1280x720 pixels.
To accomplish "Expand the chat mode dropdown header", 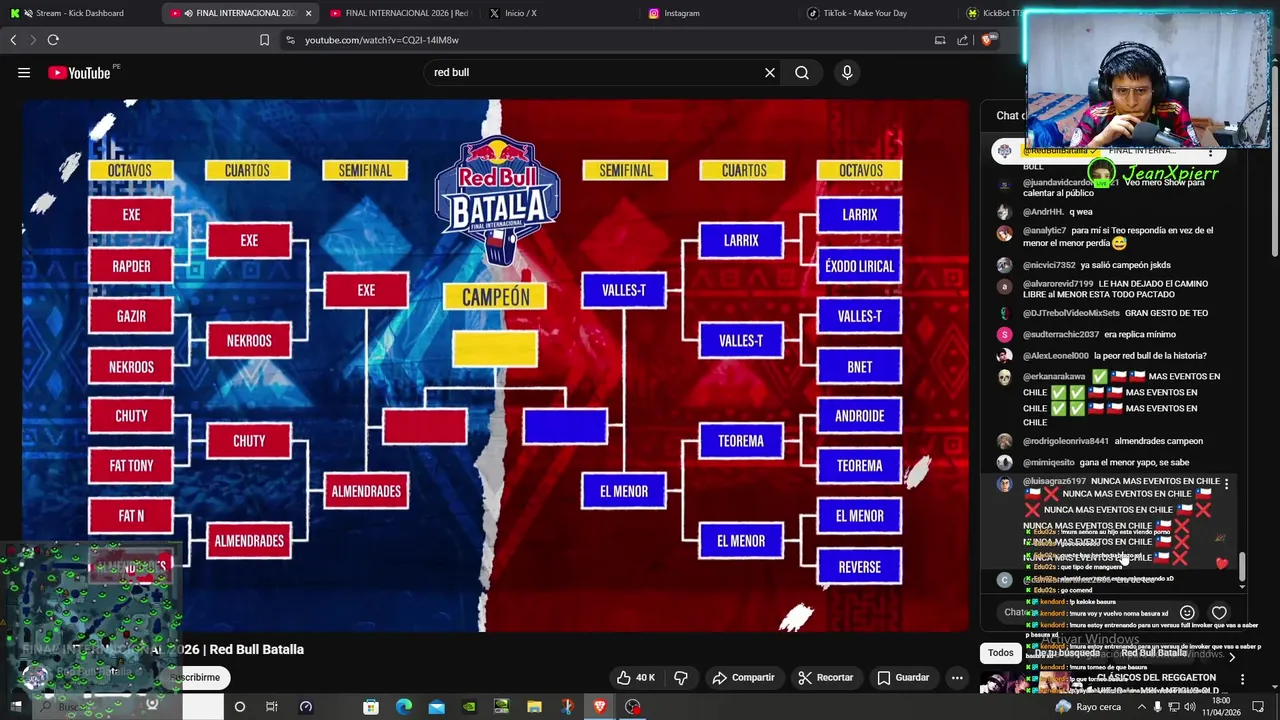I will 1010,116.
